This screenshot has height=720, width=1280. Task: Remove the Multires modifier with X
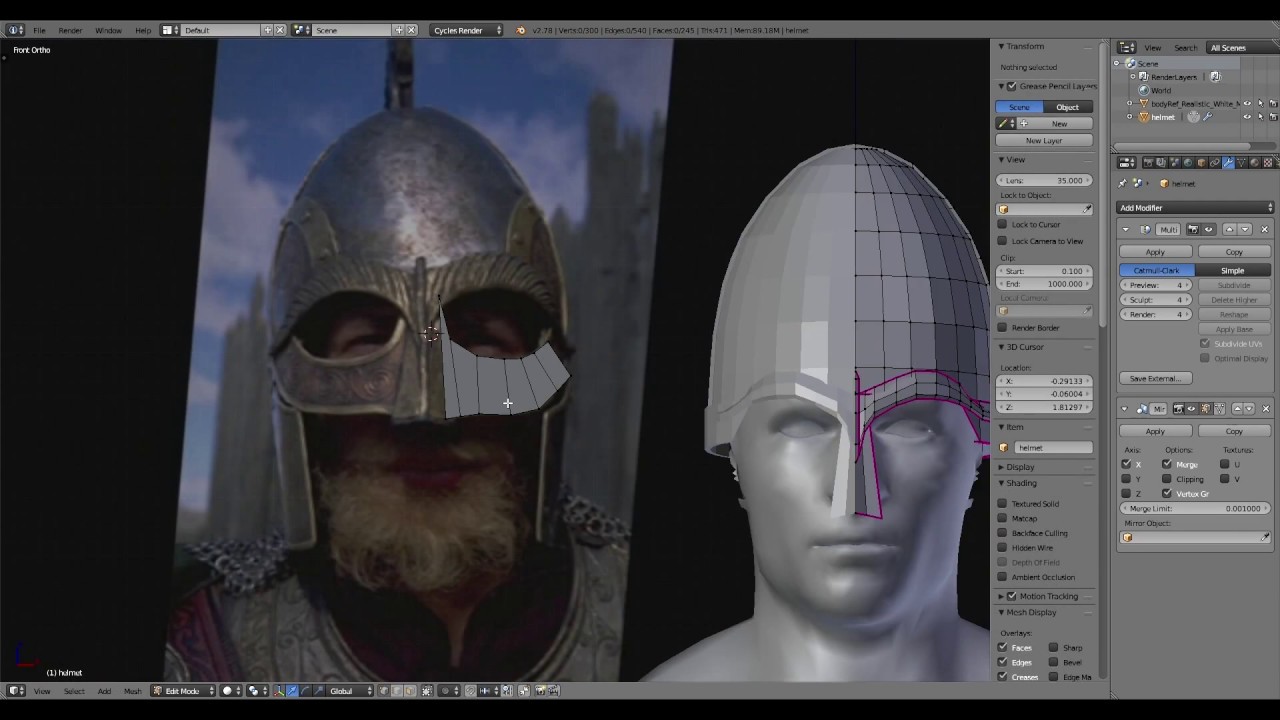1265,229
